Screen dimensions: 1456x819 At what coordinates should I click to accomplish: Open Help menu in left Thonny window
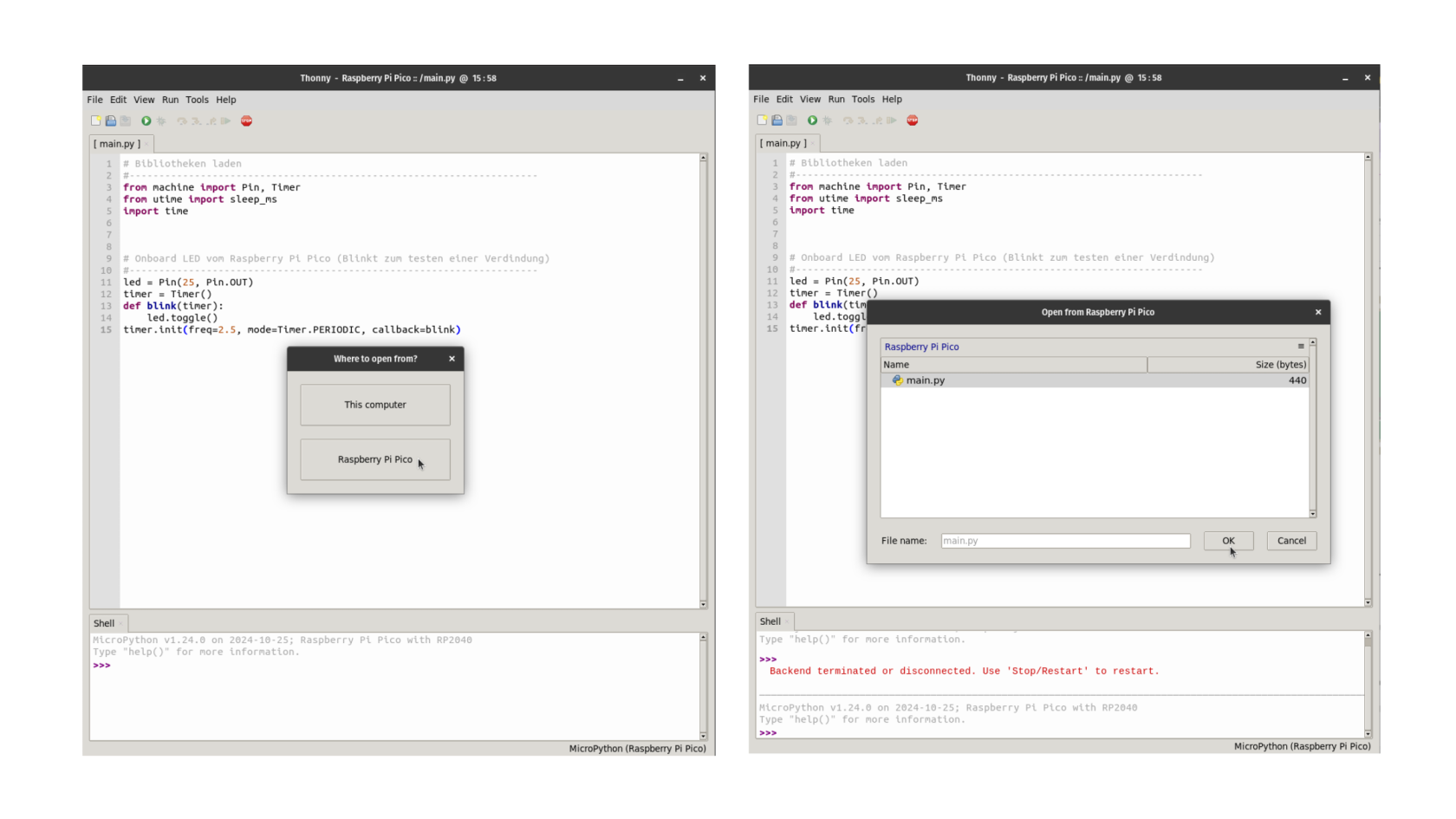pyautogui.click(x=226, y=100)
